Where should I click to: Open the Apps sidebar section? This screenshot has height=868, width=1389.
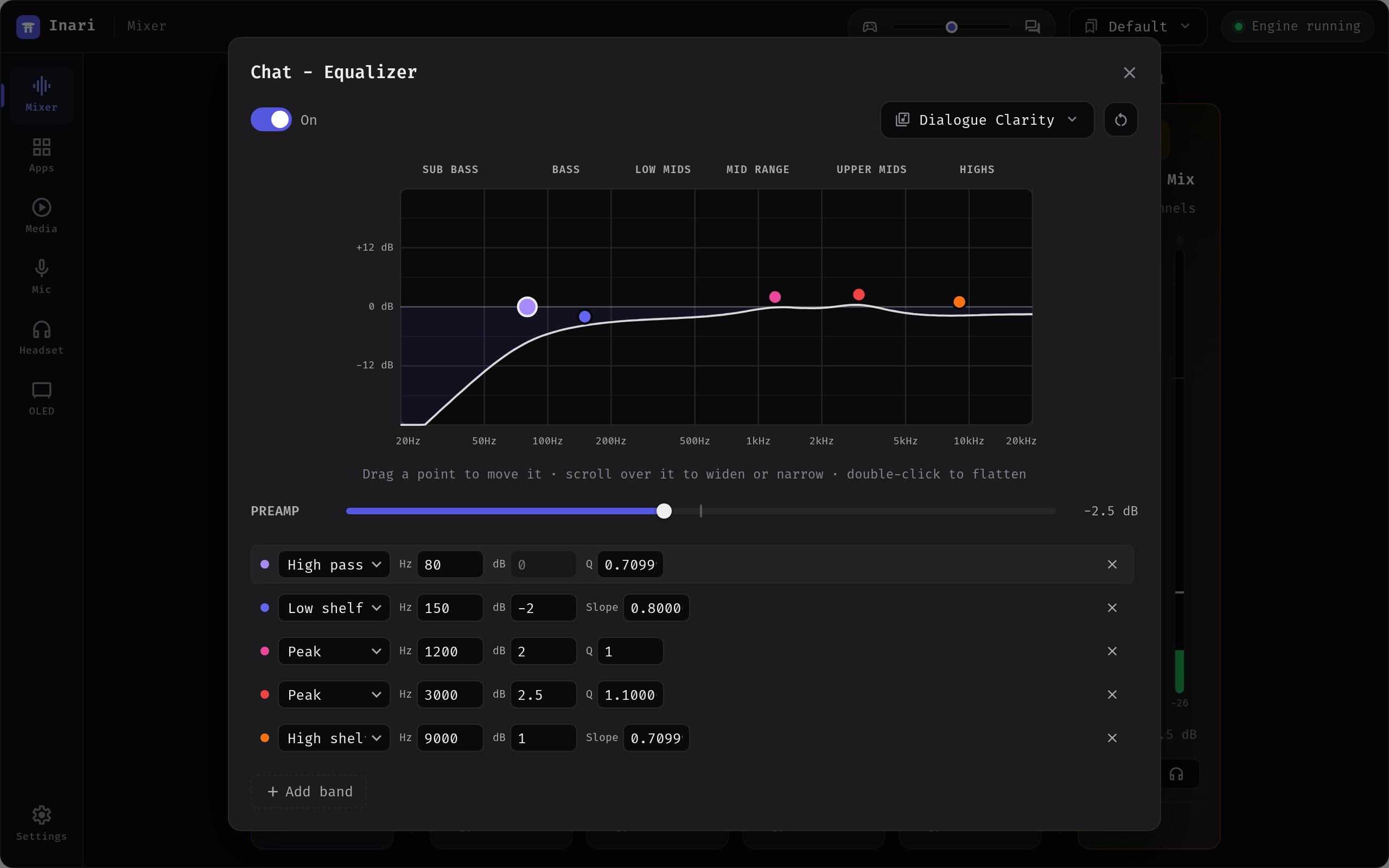(41, 156)
